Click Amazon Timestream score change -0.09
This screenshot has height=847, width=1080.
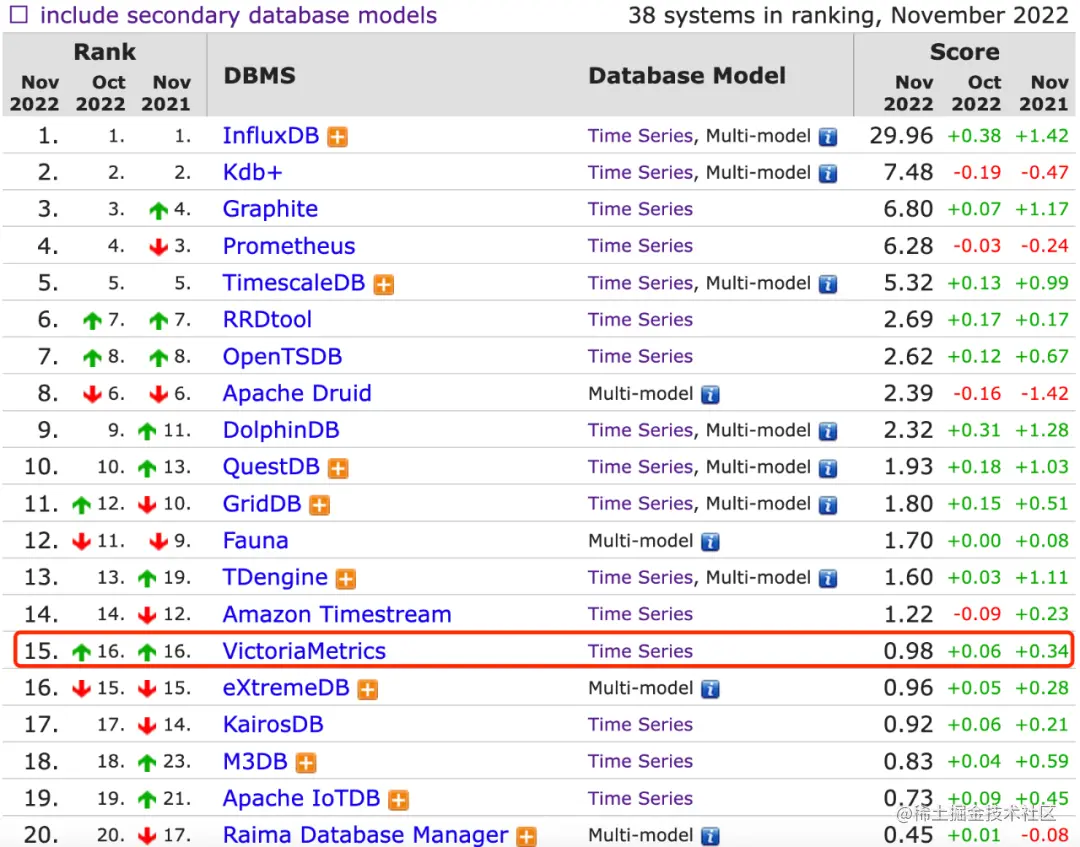pyautogui.click(x=977, y=614)
